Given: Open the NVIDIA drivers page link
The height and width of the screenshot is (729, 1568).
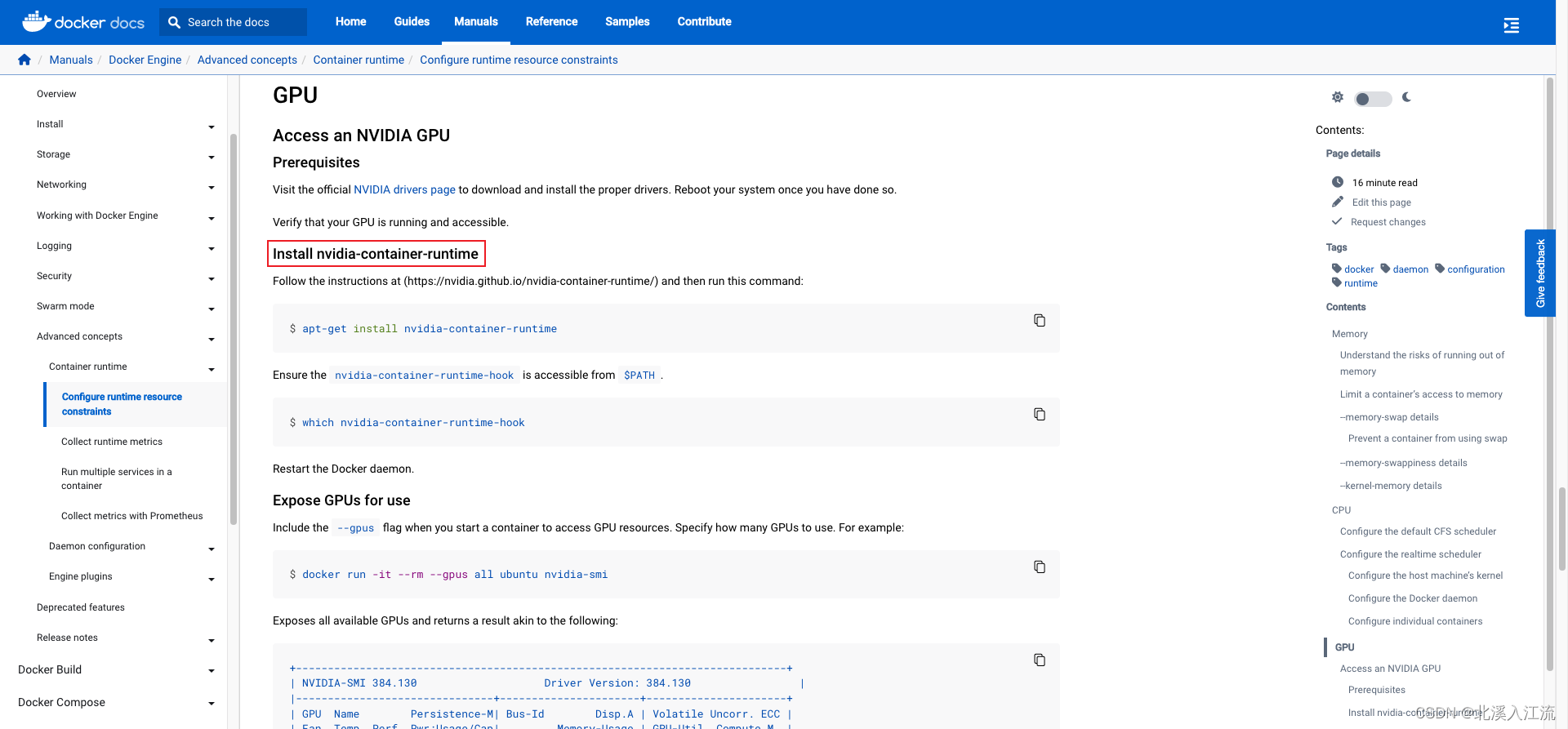Looking at the screenshot, I should [x=404, y=189].
